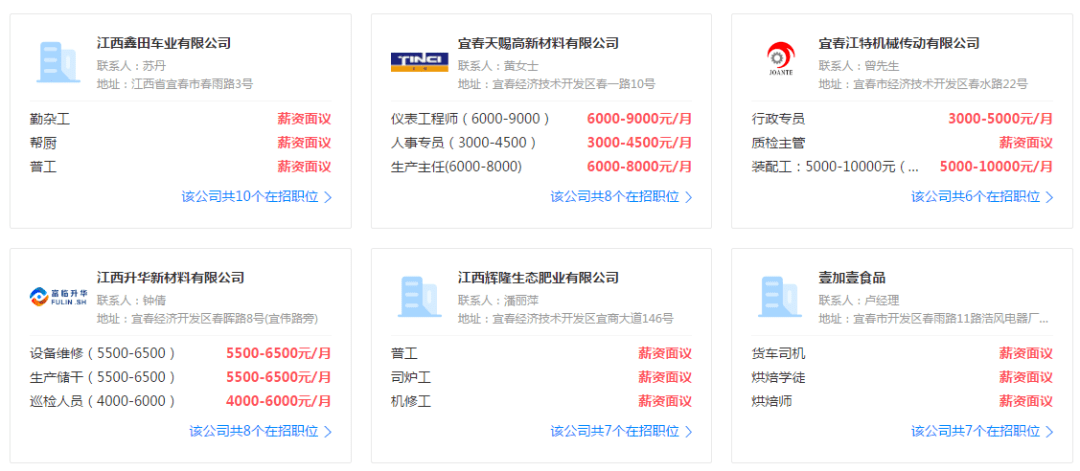Open the 富临升华 FULIN.SH logo
The width and height of the screenshot is (1080, 471).
pyautogui.click(x=58, y=297)
